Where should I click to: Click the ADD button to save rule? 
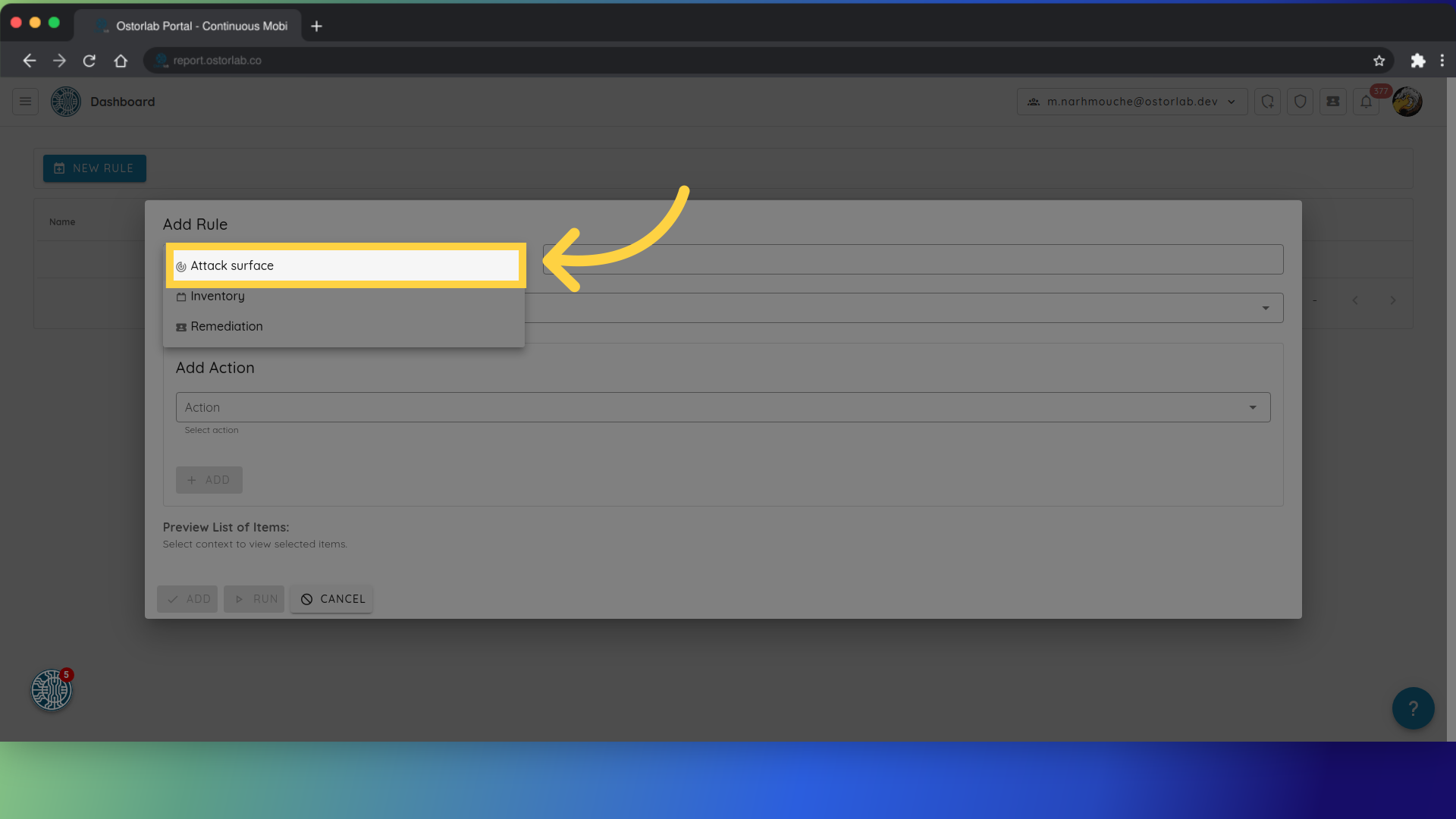tap(189, 599)
